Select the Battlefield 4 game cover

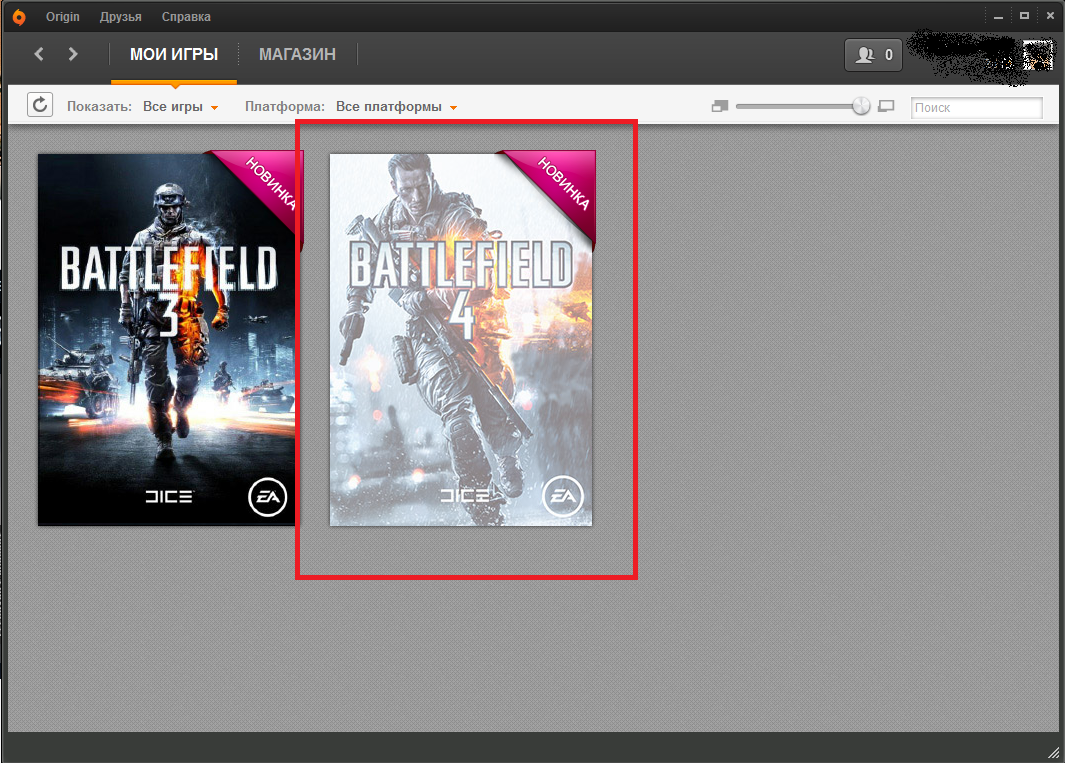(x=462, y=339)
